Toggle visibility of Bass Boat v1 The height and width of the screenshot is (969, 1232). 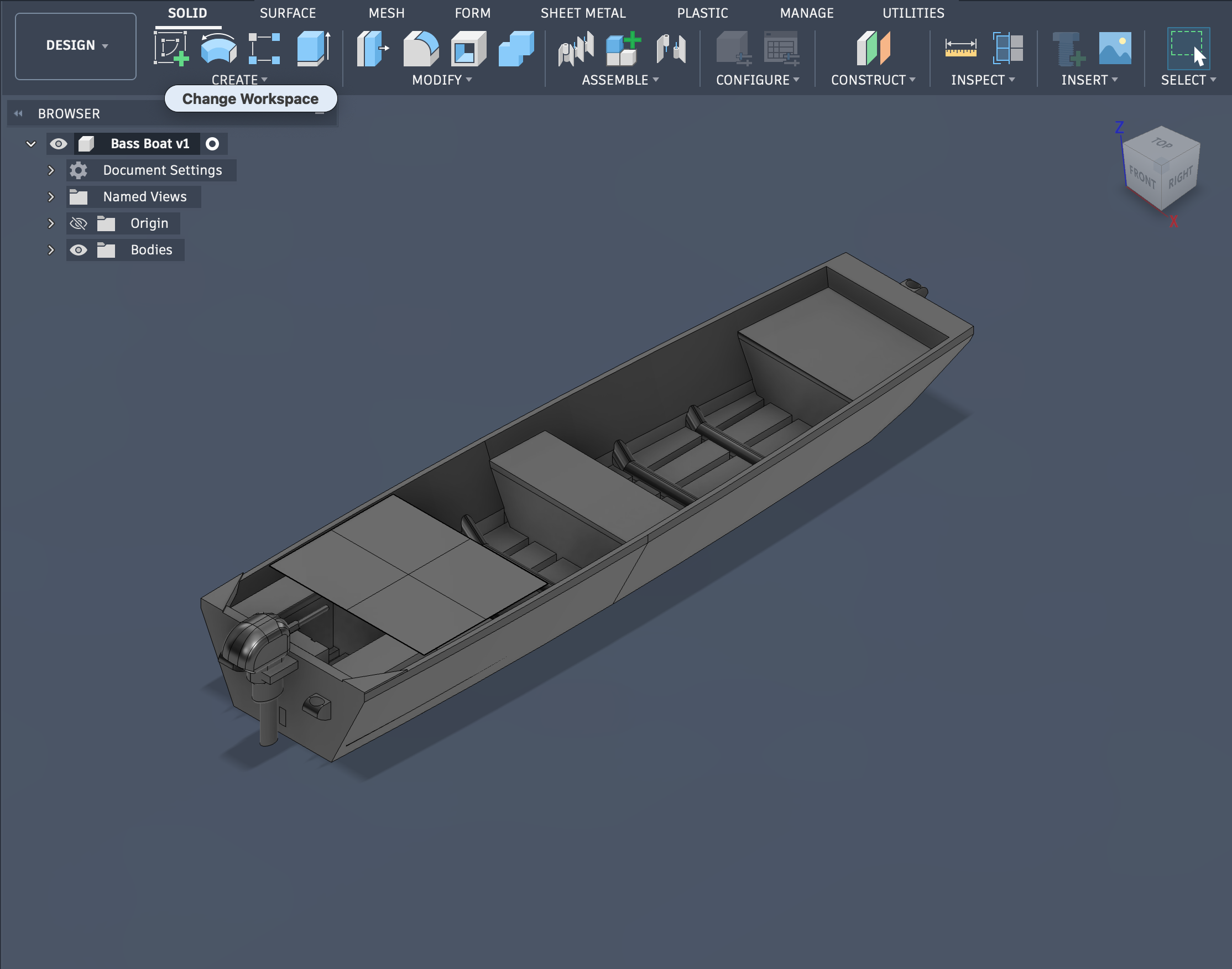[59, 144]
